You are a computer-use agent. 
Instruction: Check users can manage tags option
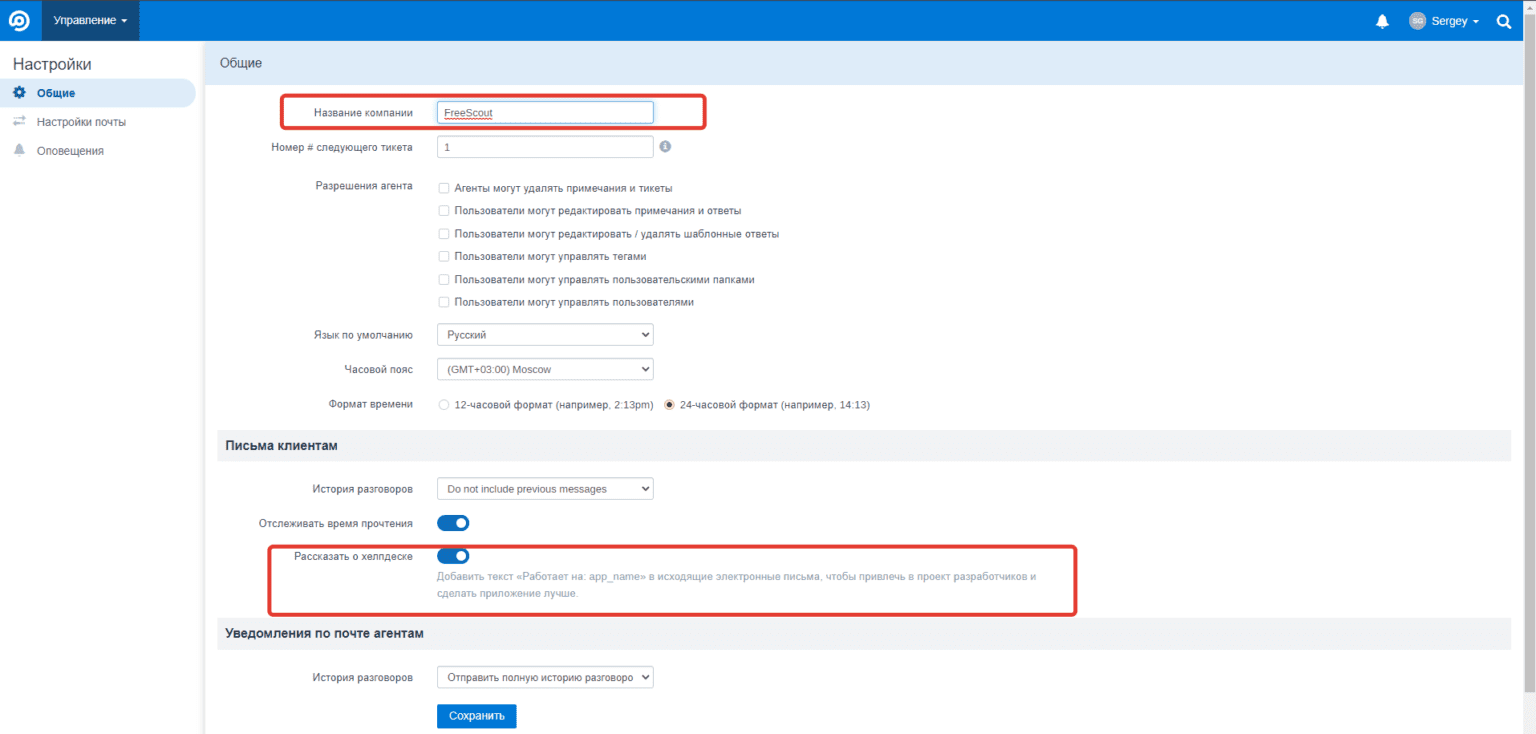444,257
